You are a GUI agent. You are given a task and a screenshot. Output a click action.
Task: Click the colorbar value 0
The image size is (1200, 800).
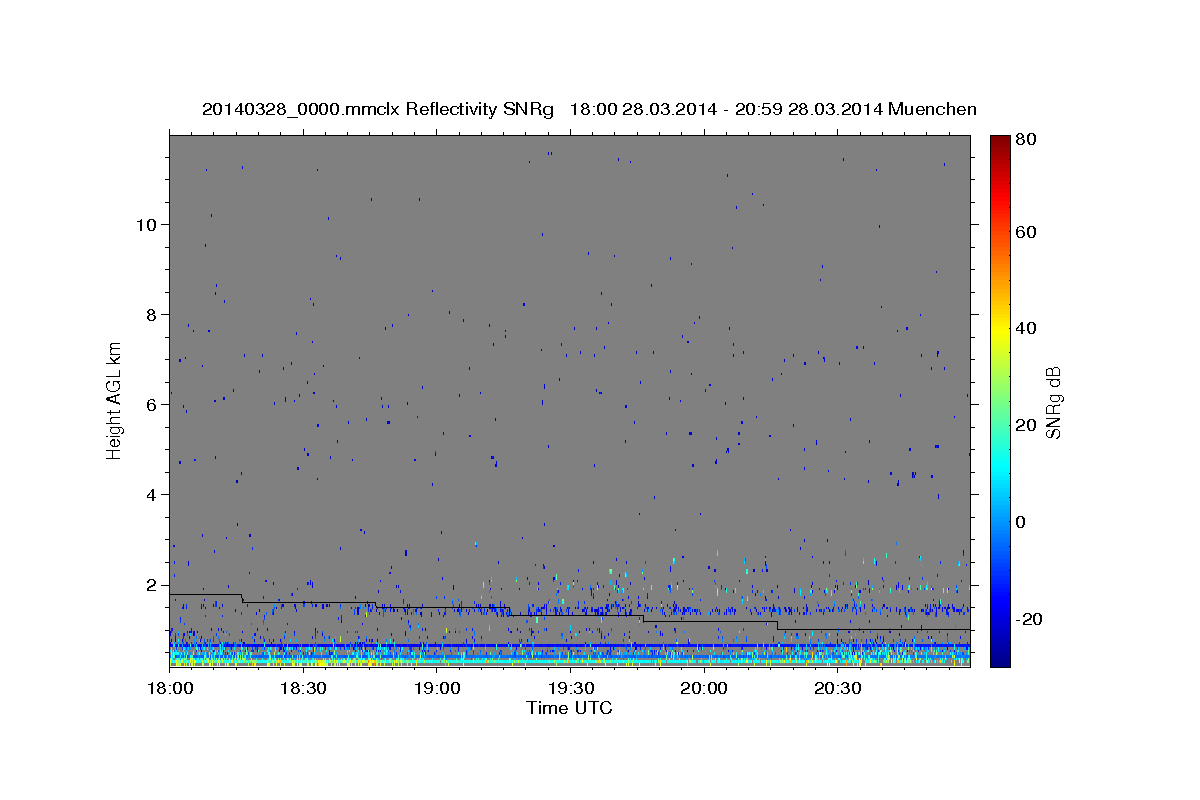pos(1020,522)
